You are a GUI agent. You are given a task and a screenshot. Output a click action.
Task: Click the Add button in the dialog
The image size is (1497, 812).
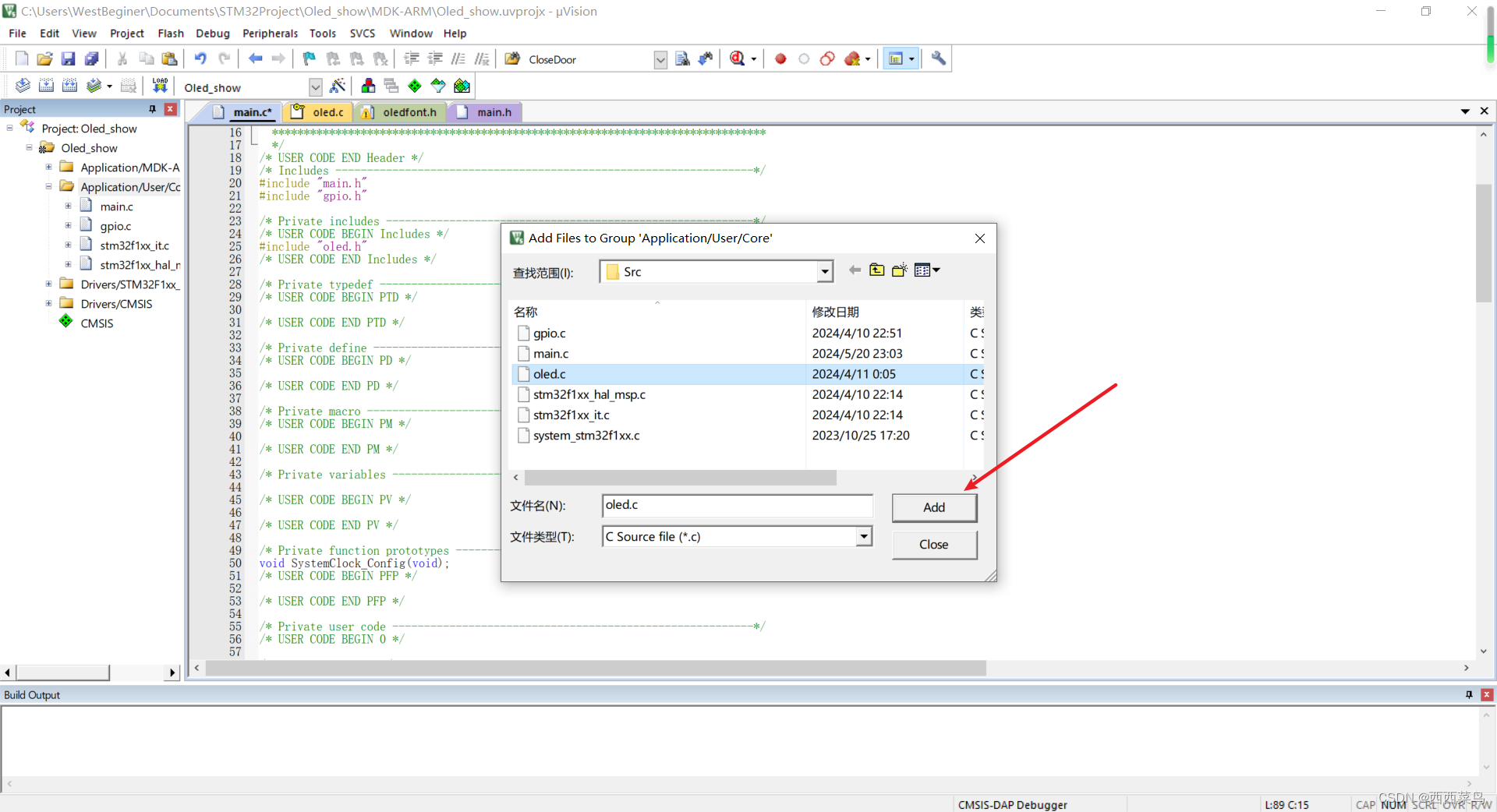click(933, 507)
